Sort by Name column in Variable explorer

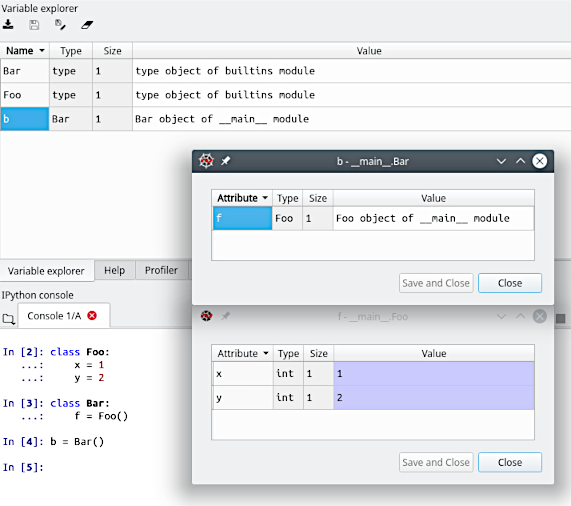click(25, 51)
